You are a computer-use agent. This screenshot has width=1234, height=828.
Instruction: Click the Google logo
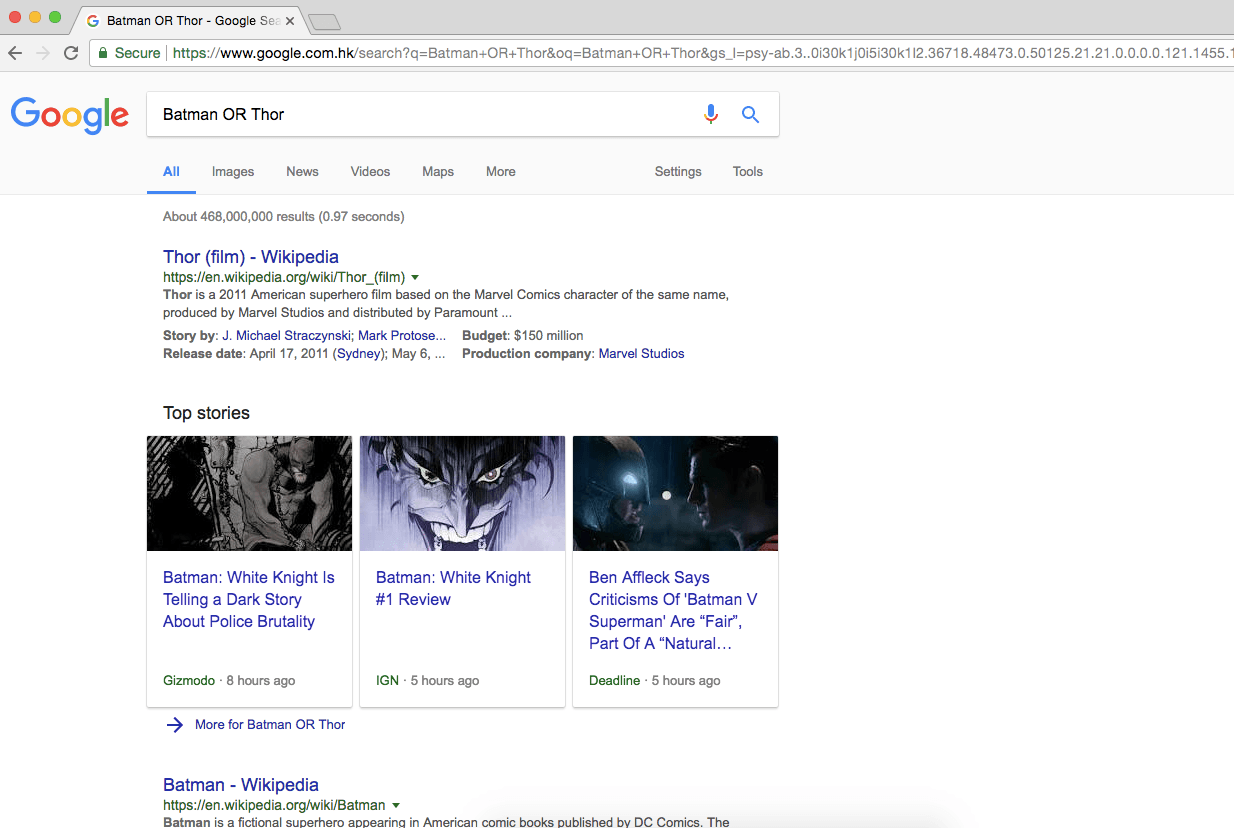pos(70,115)
